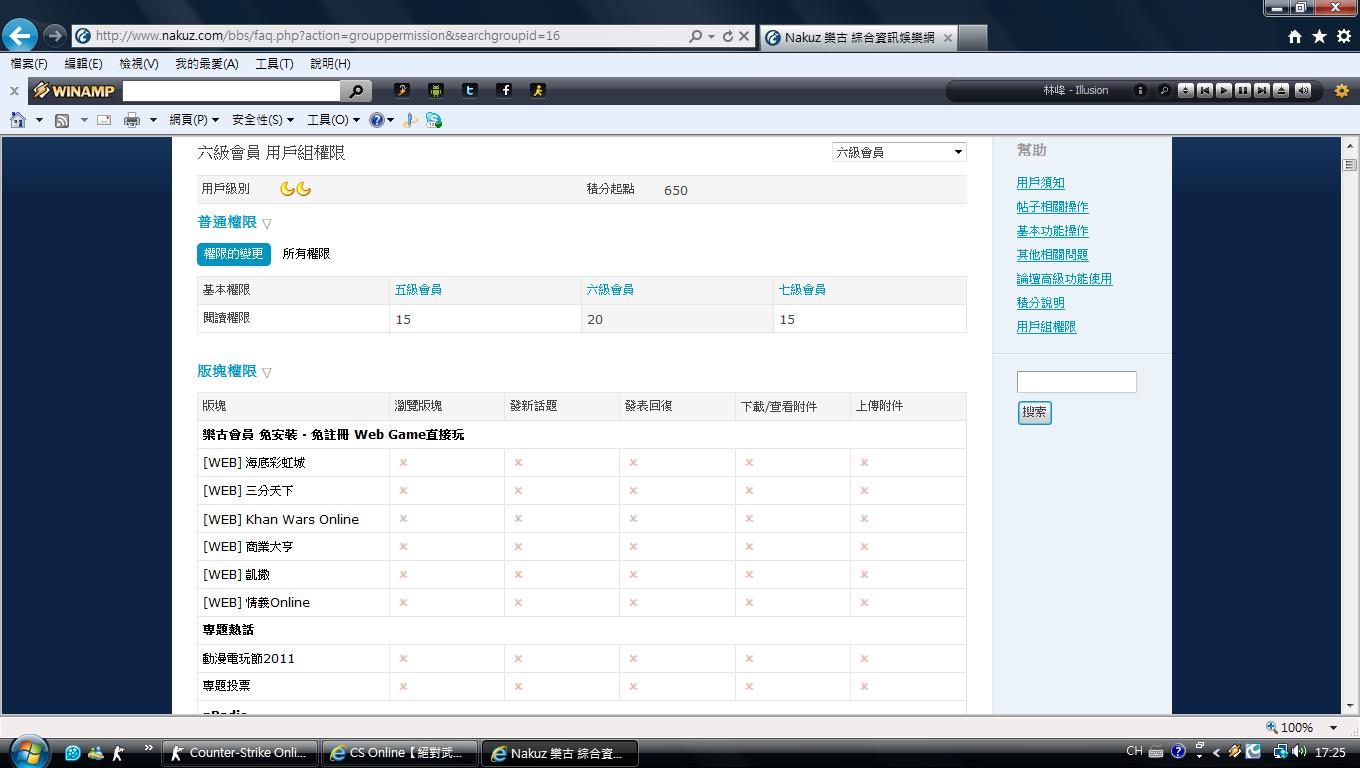Click the Android icon in Winamp toolbar

pos(436,90)
